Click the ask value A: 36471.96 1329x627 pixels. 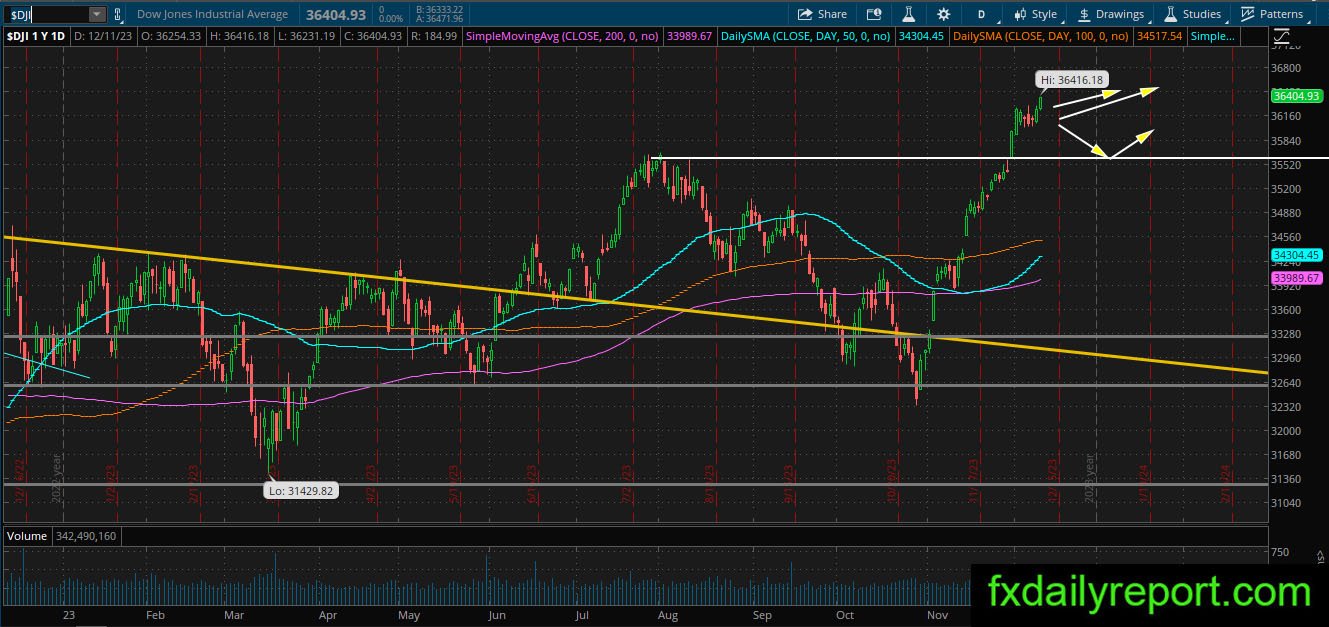click(442, 18)
